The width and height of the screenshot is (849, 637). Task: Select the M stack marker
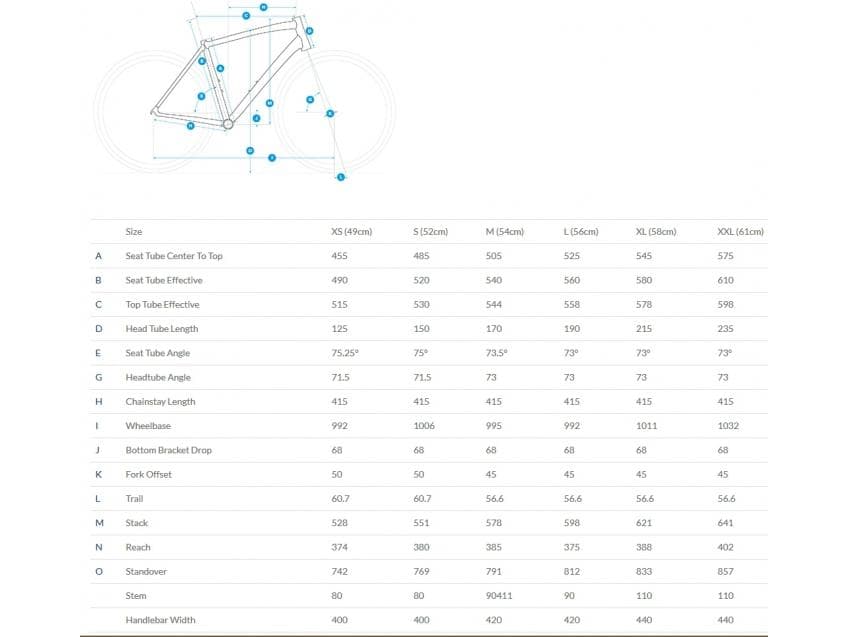[x=269, y=103]
